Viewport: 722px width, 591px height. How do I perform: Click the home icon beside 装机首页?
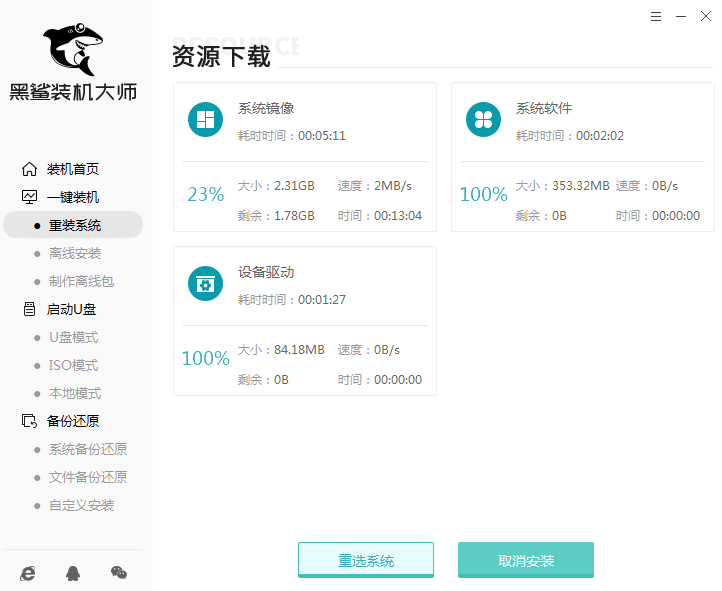pos(29,169)
